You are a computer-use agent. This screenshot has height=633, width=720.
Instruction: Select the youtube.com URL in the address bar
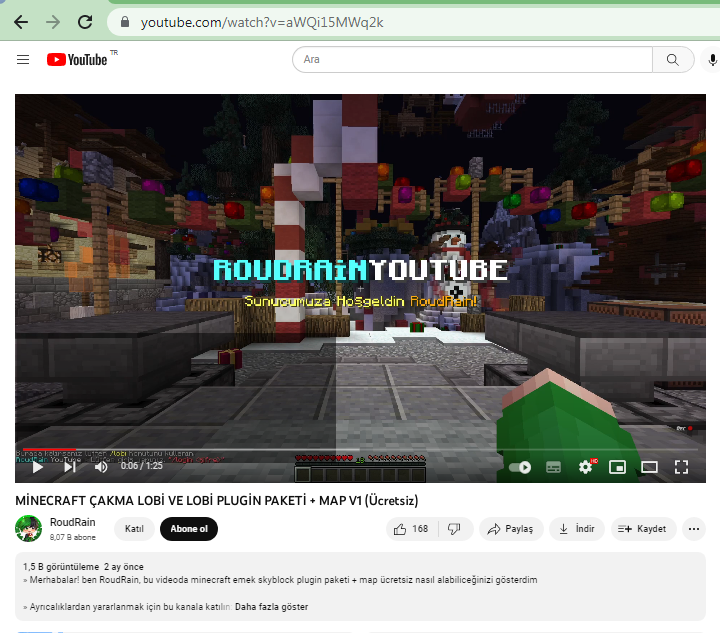click(262, 22)
